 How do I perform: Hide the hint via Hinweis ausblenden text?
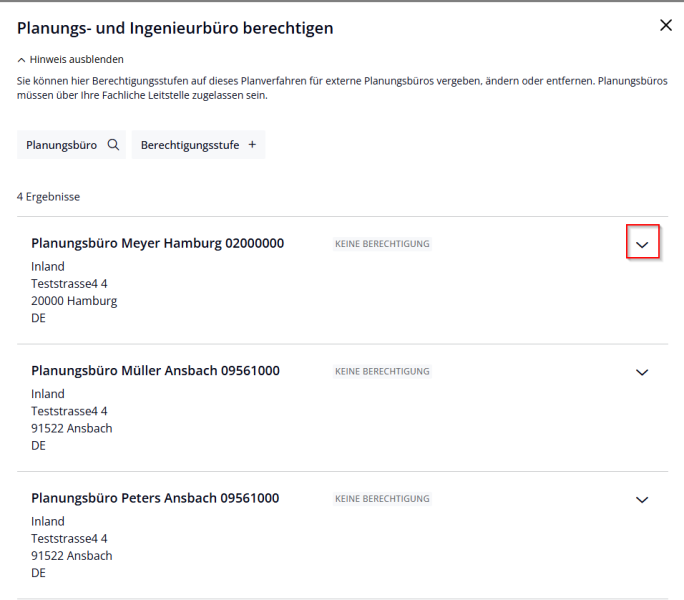coord(77,60)
